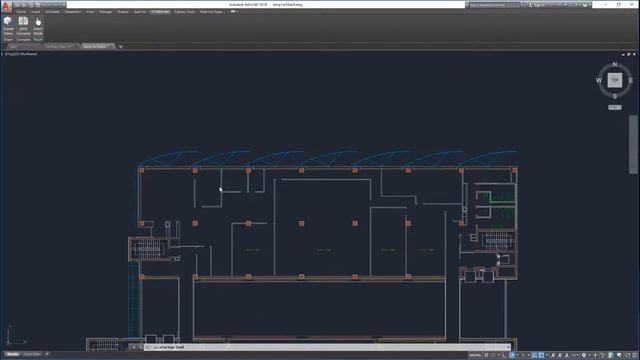This screenshot has width=640, height=360.
Task: Expand command line history arrow
Action: 509,347
